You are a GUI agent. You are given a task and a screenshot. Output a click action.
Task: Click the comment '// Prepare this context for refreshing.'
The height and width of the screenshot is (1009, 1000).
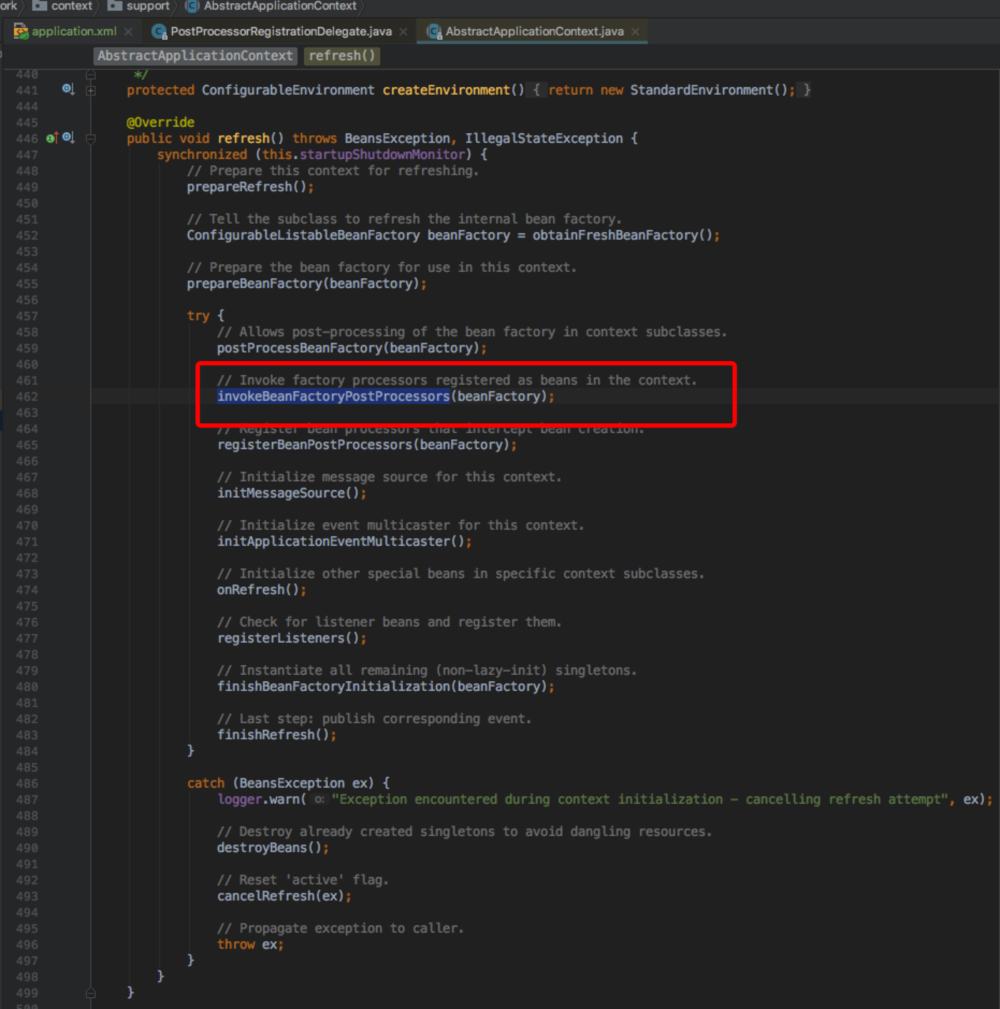[333, 171]
